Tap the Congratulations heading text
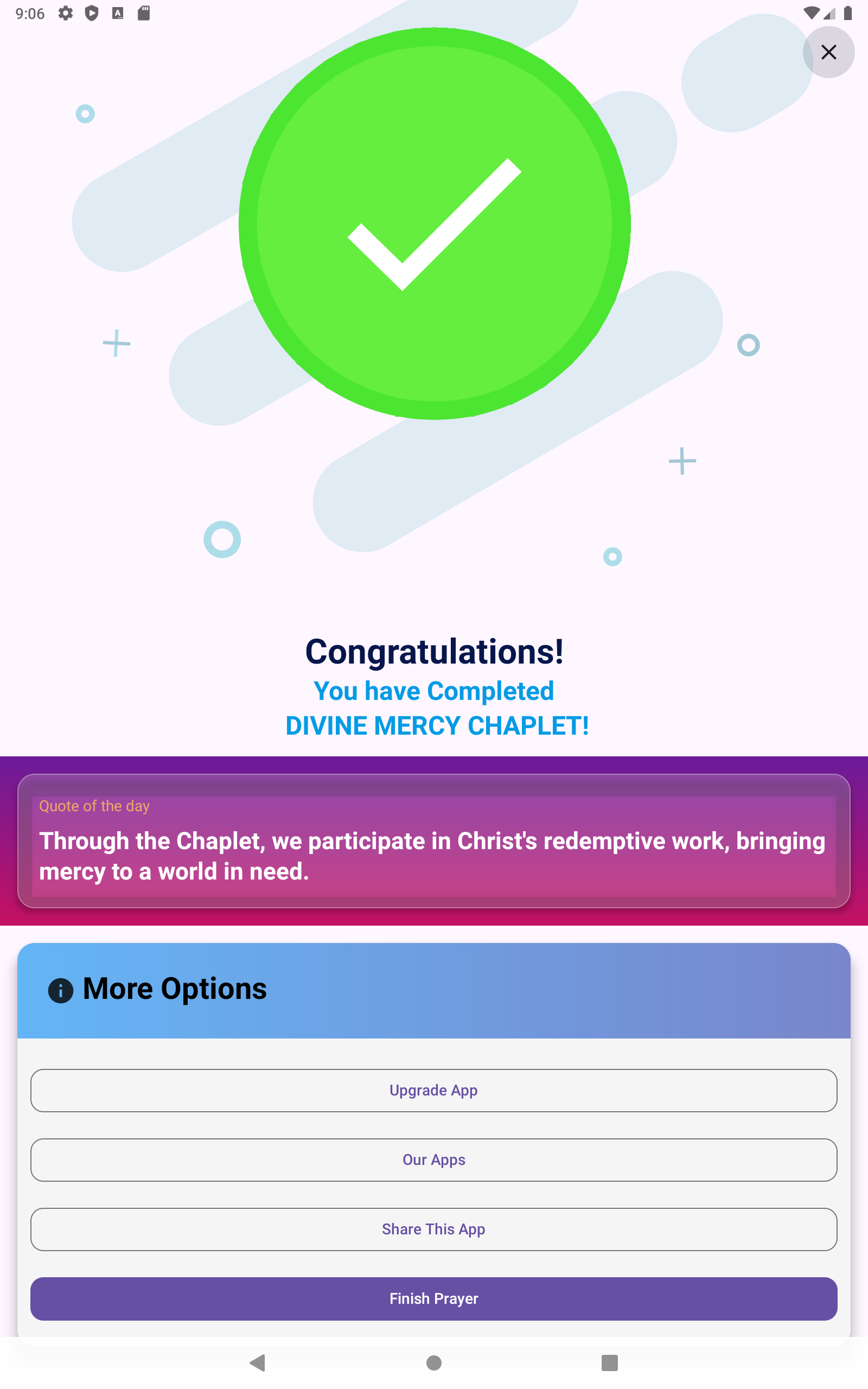The height and width of the screenshot is (1389, 868). (x=434, y=652)
